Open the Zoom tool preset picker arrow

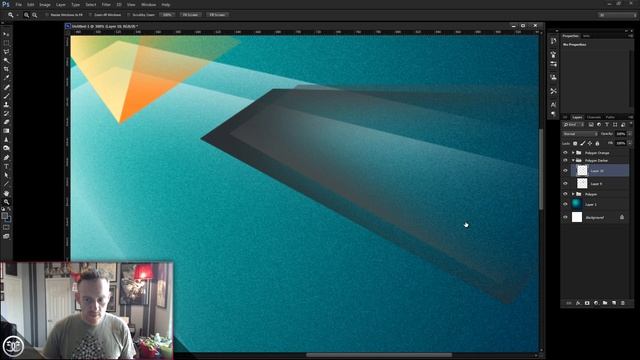click(x=17, y=15)
